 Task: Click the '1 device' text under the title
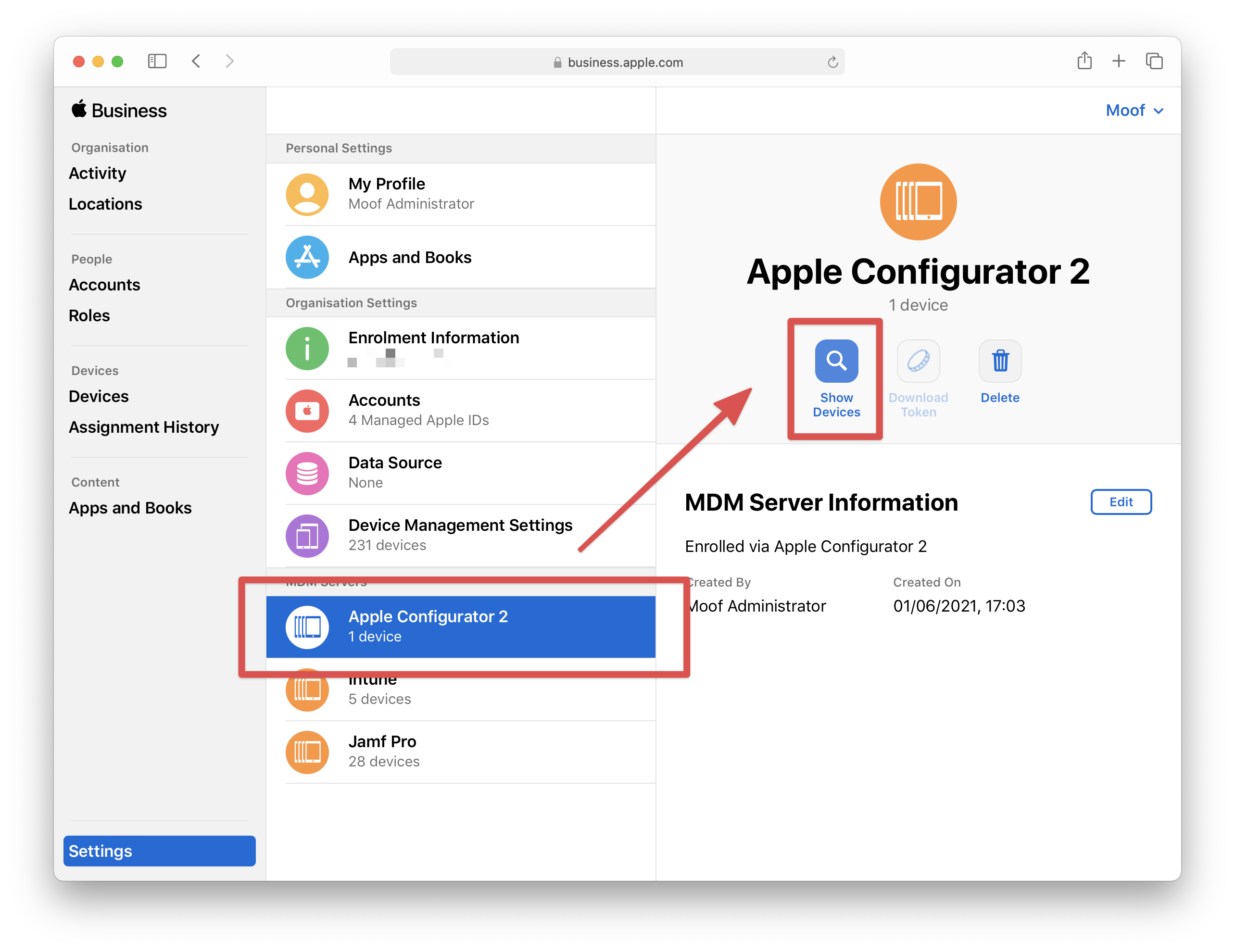click(x=919, y=305)
